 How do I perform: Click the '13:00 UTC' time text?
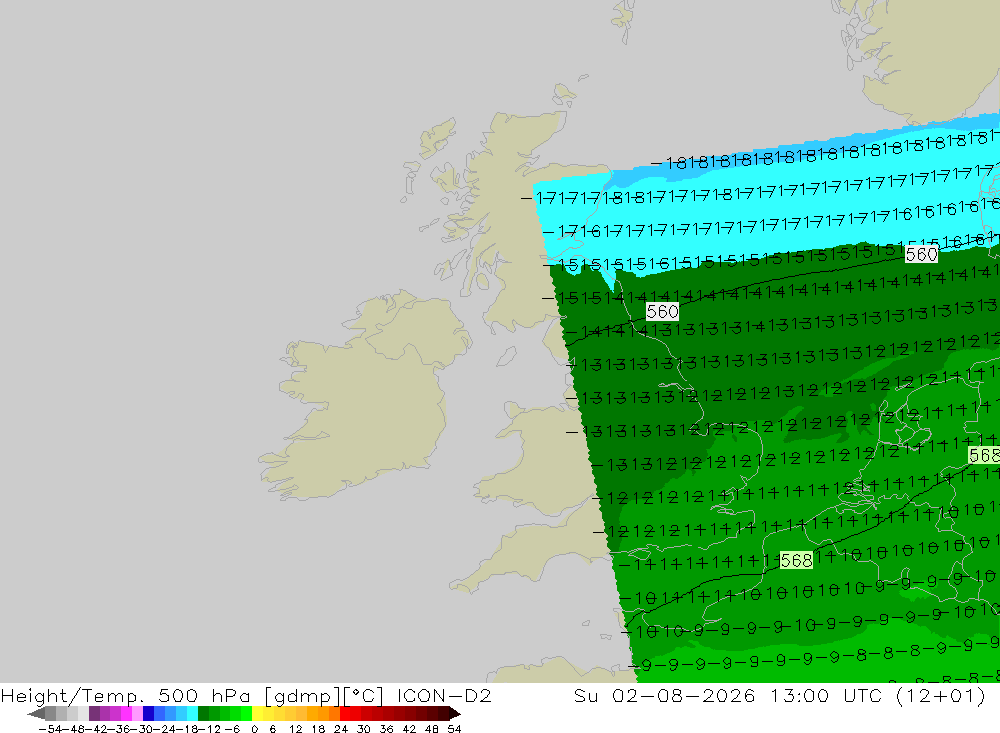coord(828,695)
